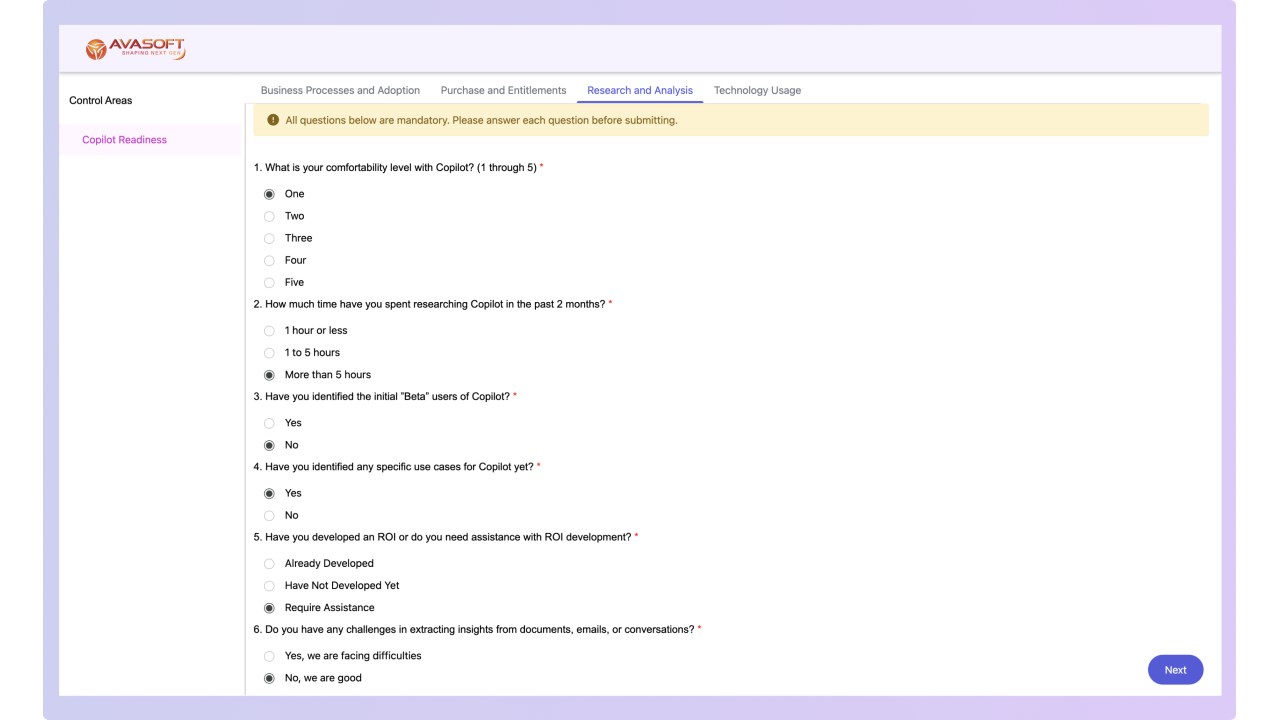Image resolution: width=1280 pixels, height=720 pixels.
Task: Choose Yes, we are facing difficulties
Action: (269, 656)
